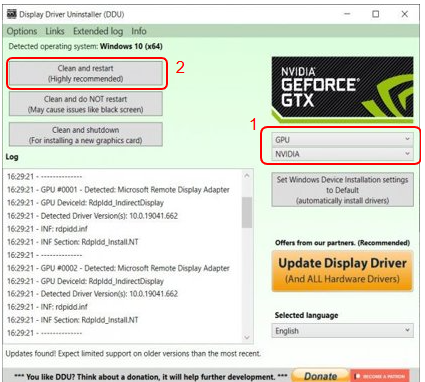Image resolution: width=425 pixels, height=382 pixels.
Task: Select the first GPU #0001 detected log line
Action: 118,190
